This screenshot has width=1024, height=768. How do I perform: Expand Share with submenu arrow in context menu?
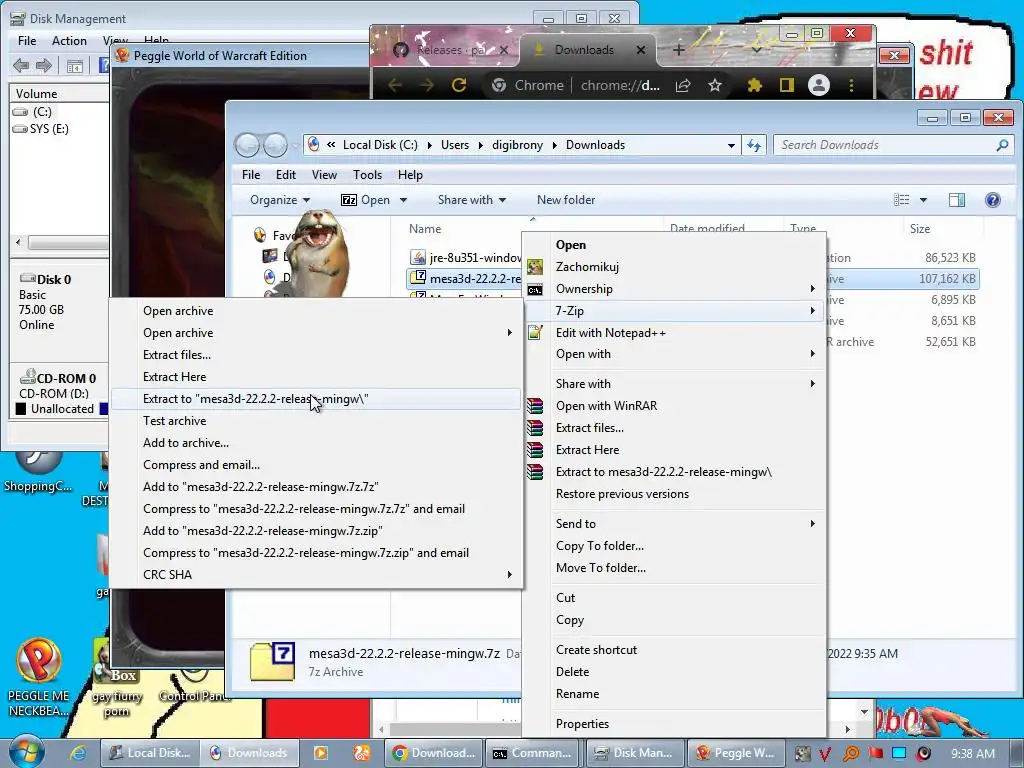[x=812, y=383]
